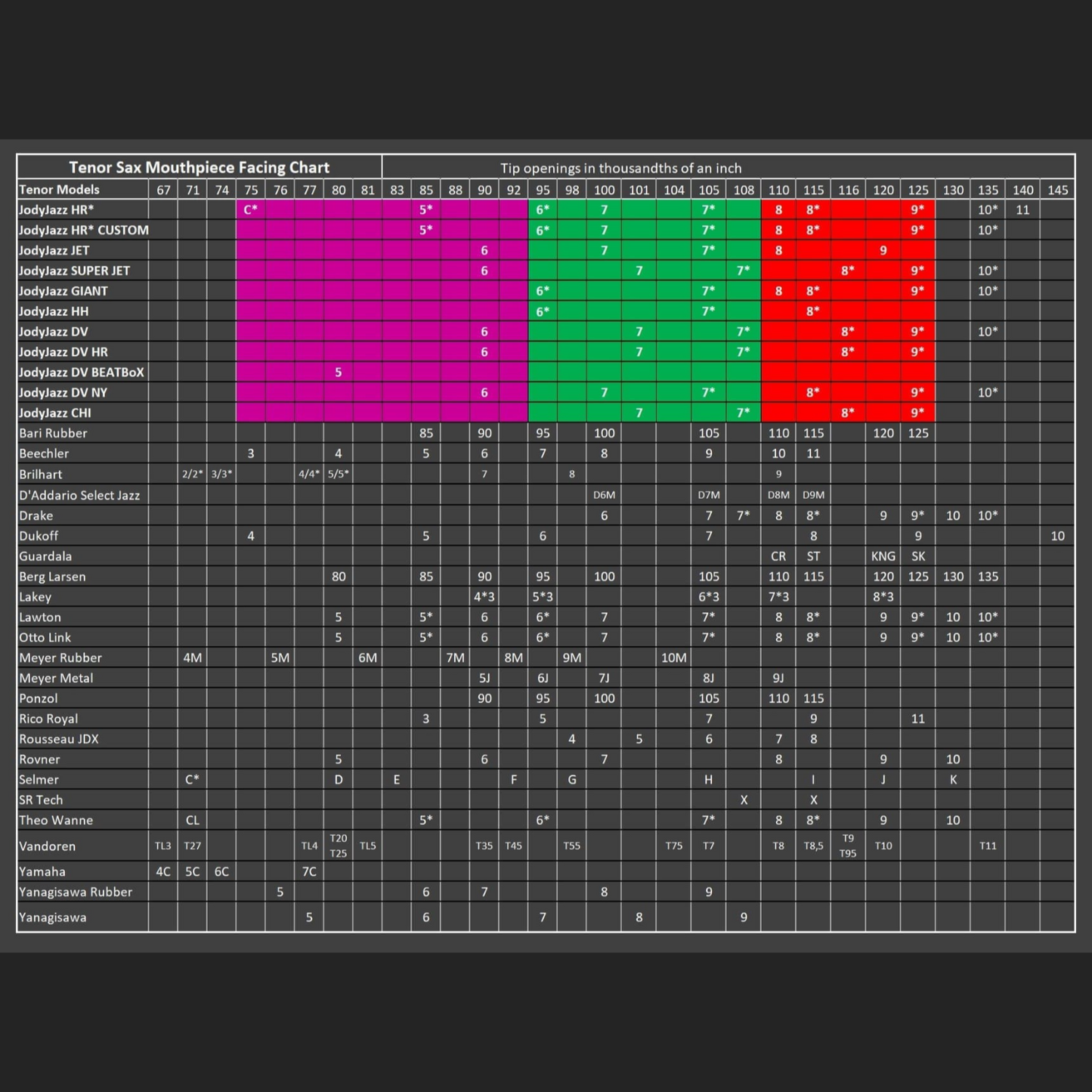The width and height of the screenshot is (1092, 1092).
Task: Click the magenta C* cell in JodyJazz HR* row
Action: coord(251,210)
